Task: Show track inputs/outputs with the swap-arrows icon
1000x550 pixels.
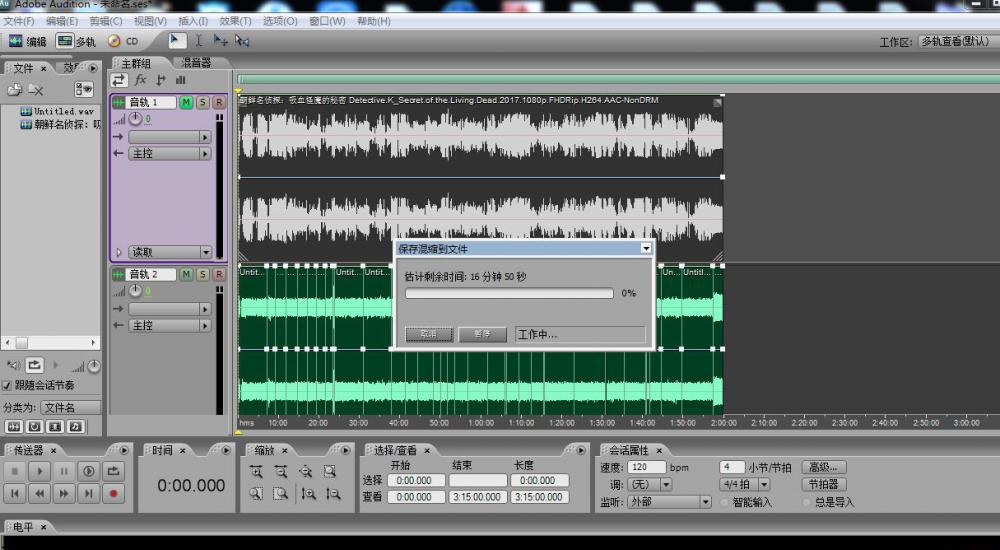Action: click(x=119, y=80)
